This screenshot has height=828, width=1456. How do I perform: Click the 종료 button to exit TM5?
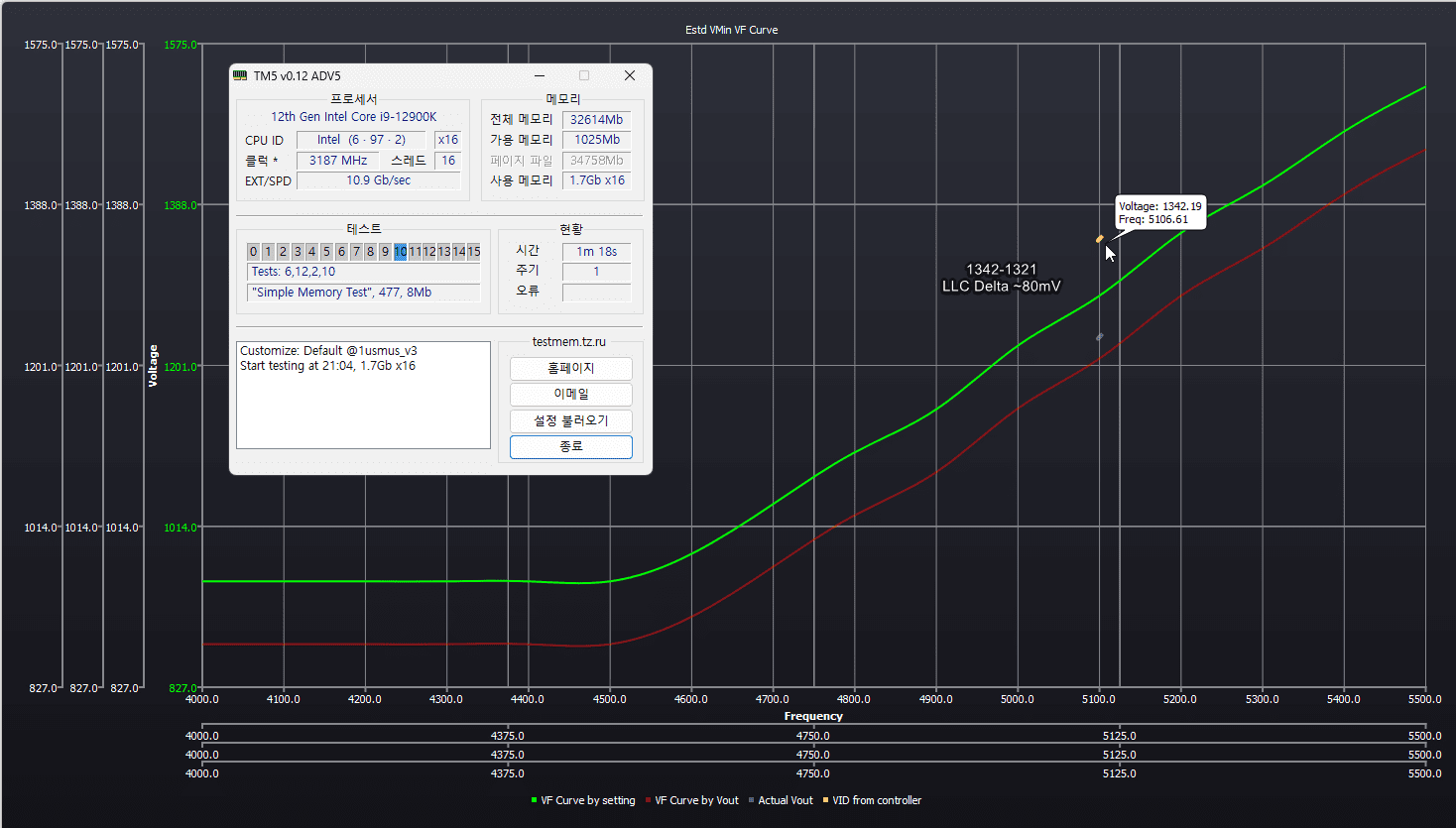click(x=571, y=447)
